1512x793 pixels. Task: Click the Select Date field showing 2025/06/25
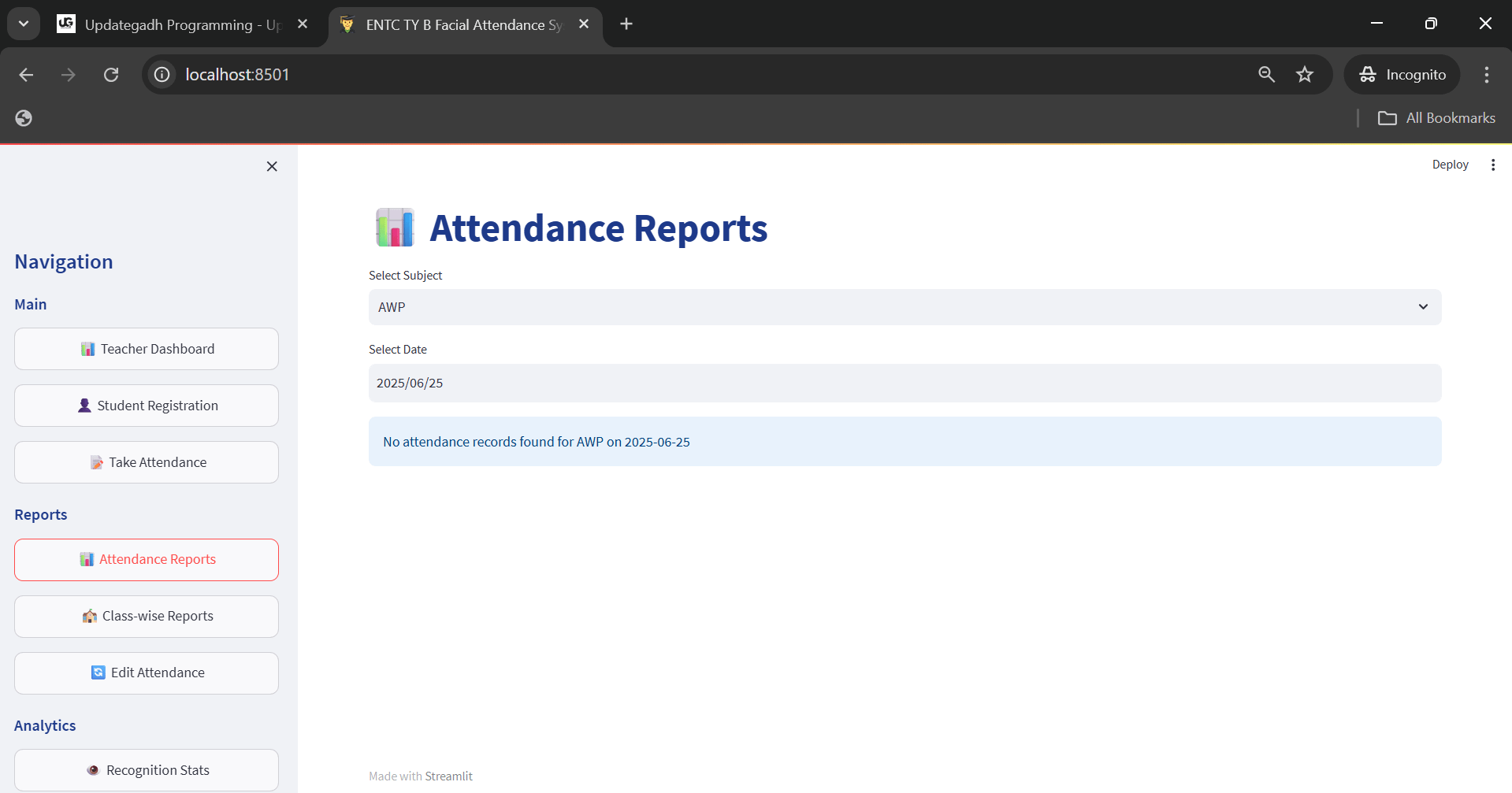pos(905,384)
